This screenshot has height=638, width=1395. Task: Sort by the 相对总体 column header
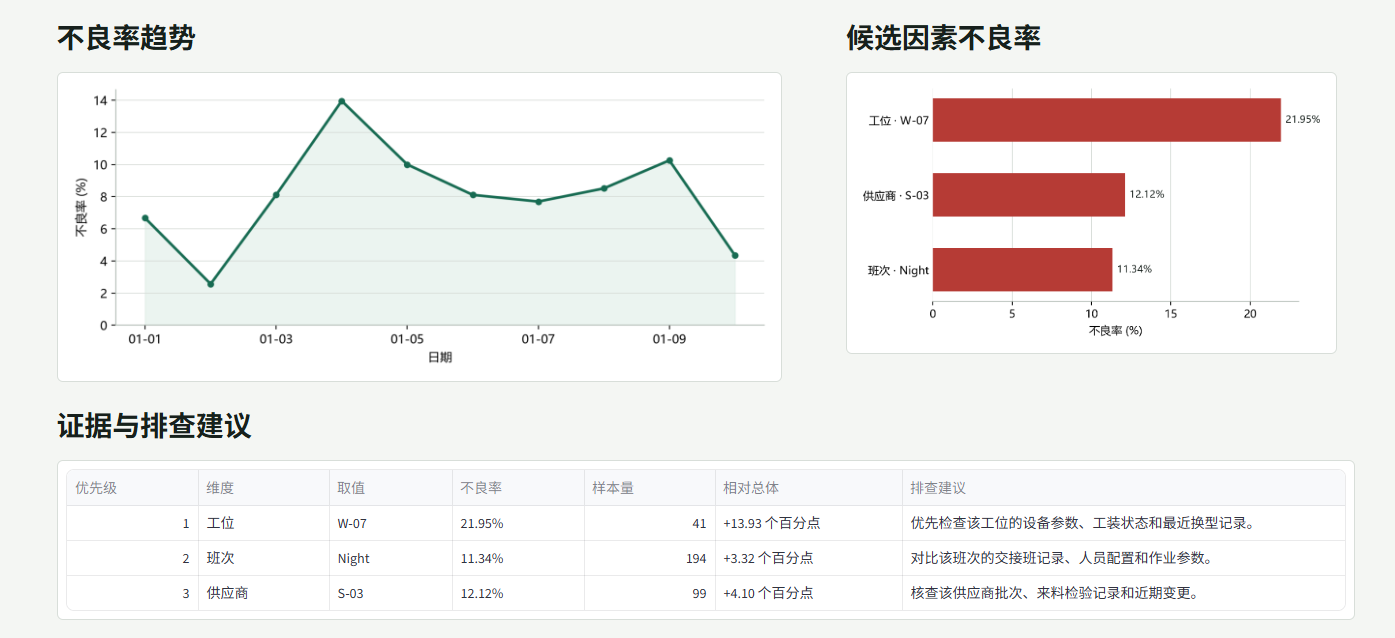point(809,488)
